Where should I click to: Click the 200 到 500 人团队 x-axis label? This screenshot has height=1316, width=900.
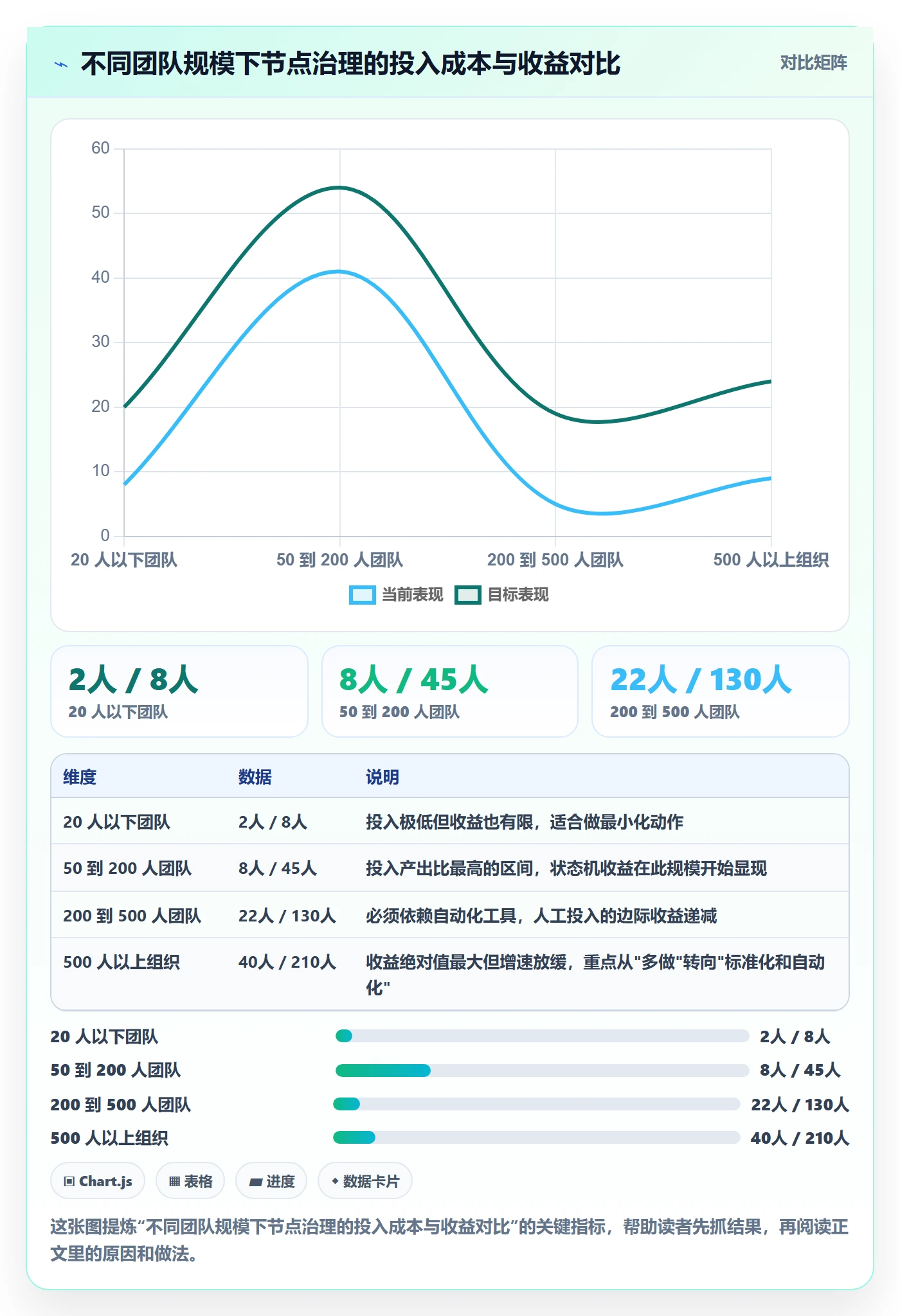click(555, 560)
